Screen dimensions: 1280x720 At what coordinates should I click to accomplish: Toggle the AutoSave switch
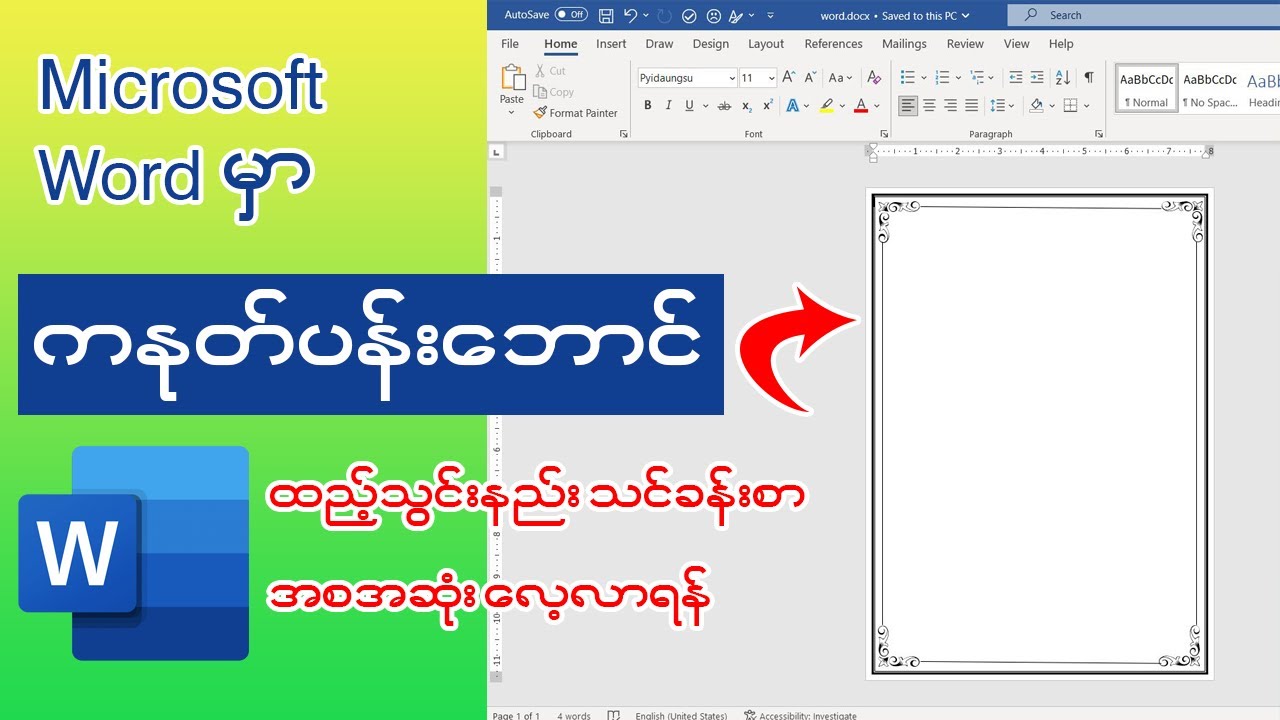pyautogui.click(x=572, y=15)
